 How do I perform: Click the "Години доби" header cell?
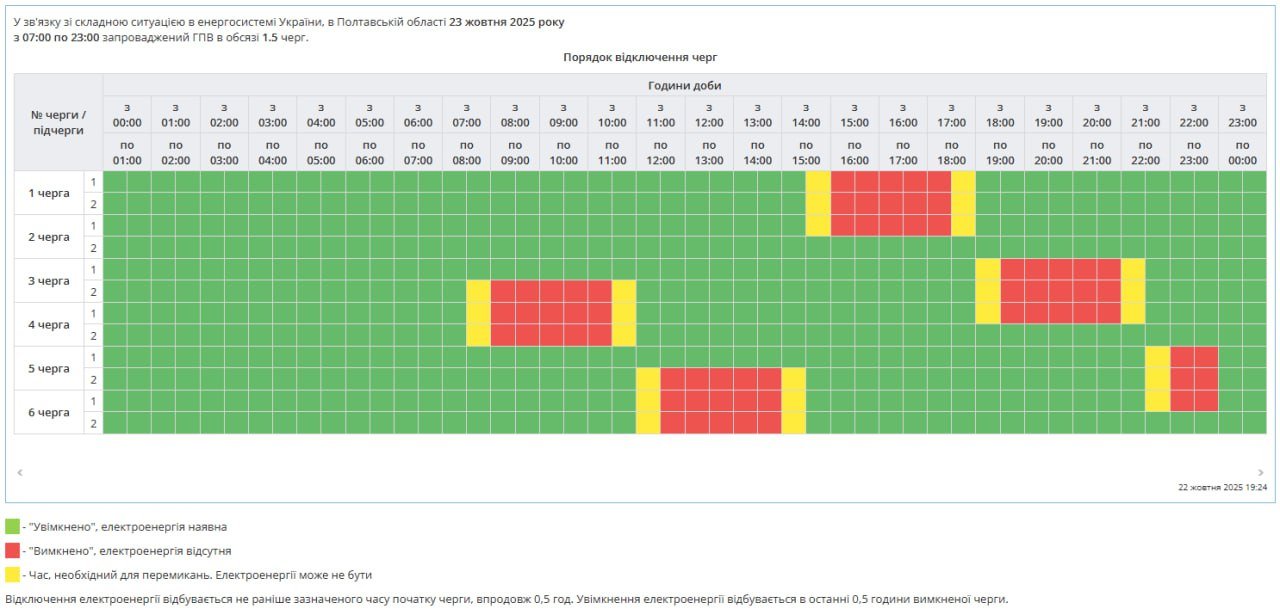tap(684, 85)
